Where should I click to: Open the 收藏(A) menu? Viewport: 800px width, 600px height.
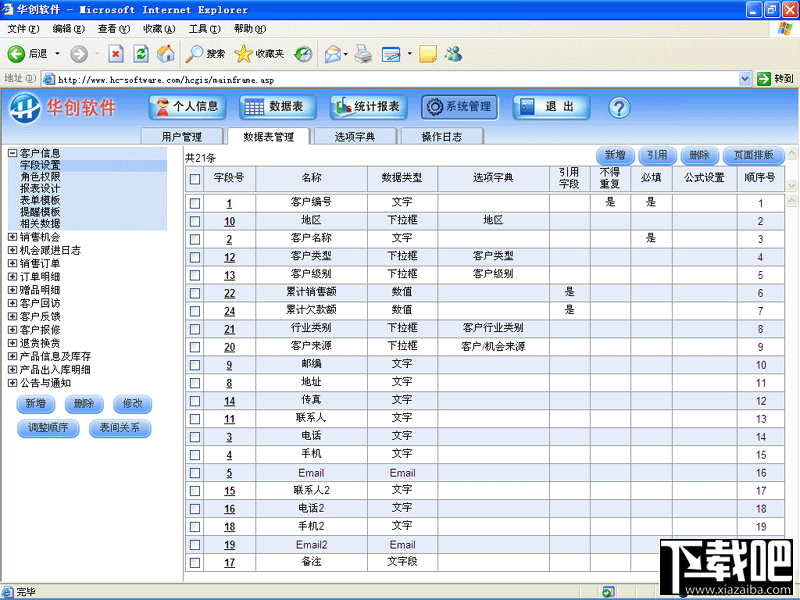click(x=159, y=29)
